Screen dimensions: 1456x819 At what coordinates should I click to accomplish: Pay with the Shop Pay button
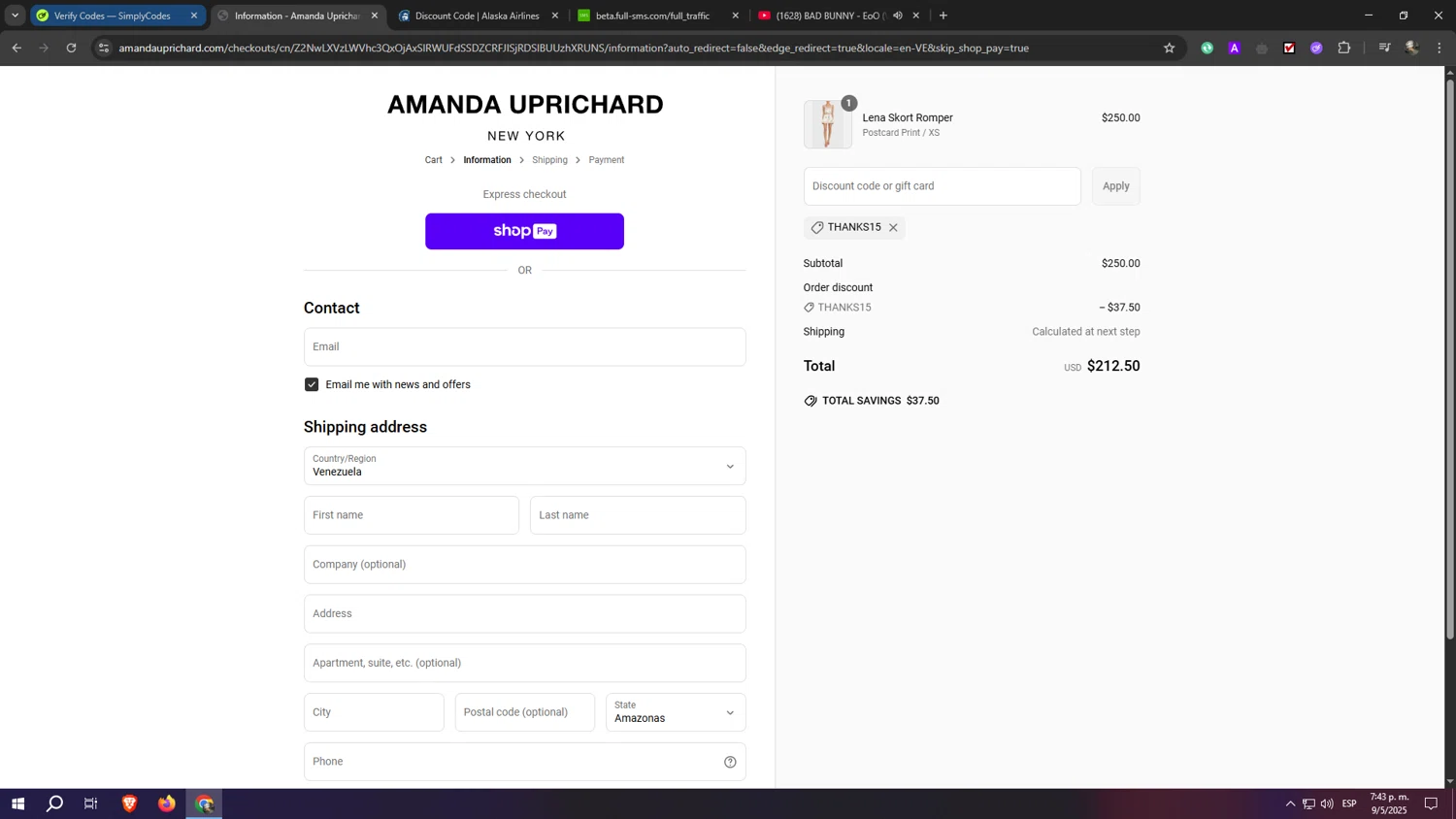(524, 231)
